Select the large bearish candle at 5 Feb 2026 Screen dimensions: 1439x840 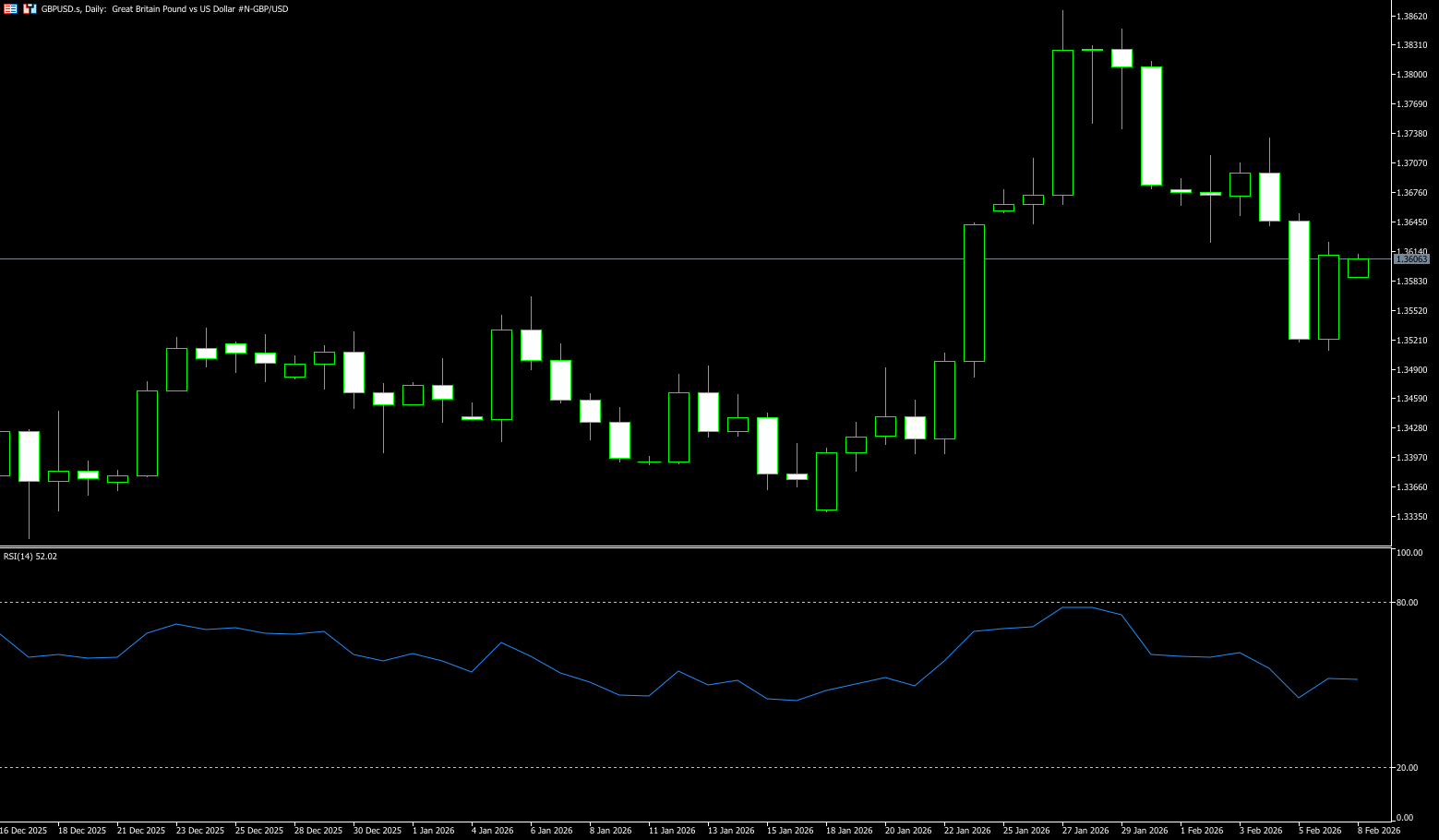point(1299,280)
